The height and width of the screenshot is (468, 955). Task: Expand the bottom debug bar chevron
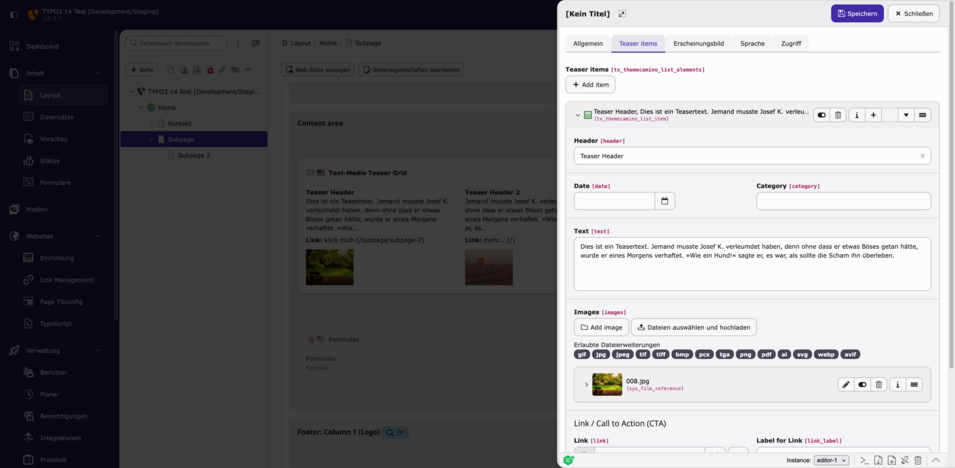936,461
